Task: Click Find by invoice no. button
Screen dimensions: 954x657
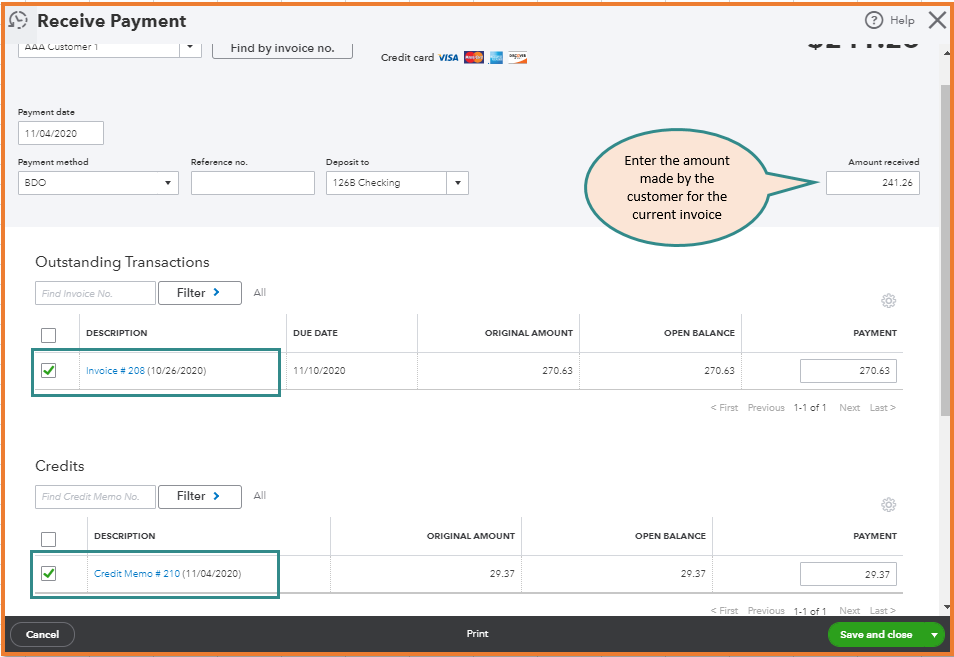Action: pyautogui.click(x=282, y=49)
